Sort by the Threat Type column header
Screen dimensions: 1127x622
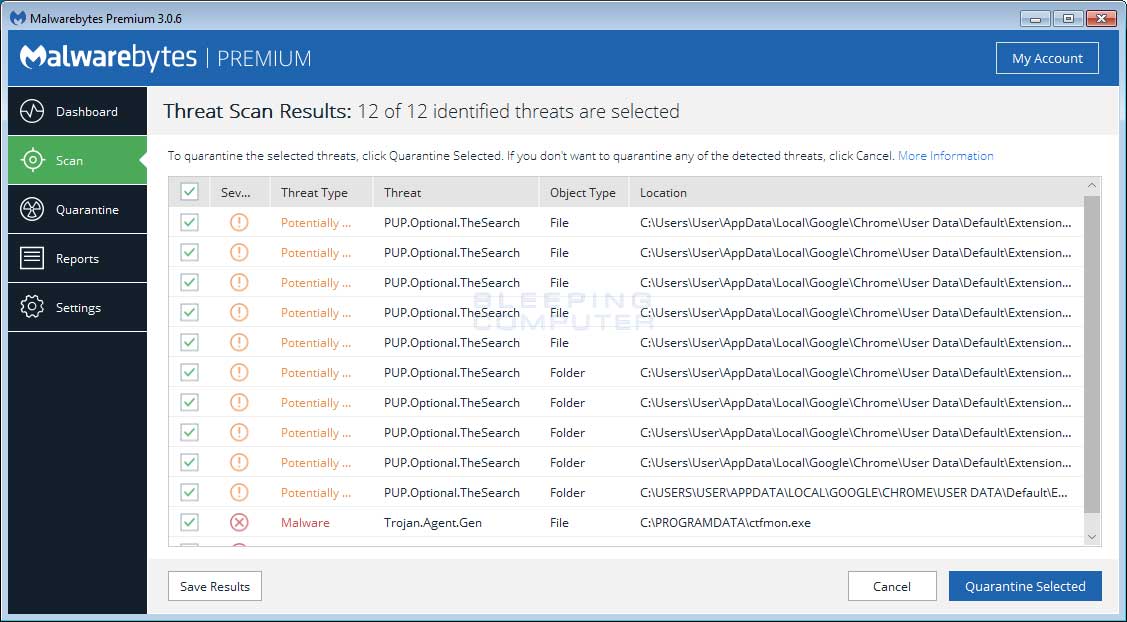pyautogui.click(x=322, y=193)
